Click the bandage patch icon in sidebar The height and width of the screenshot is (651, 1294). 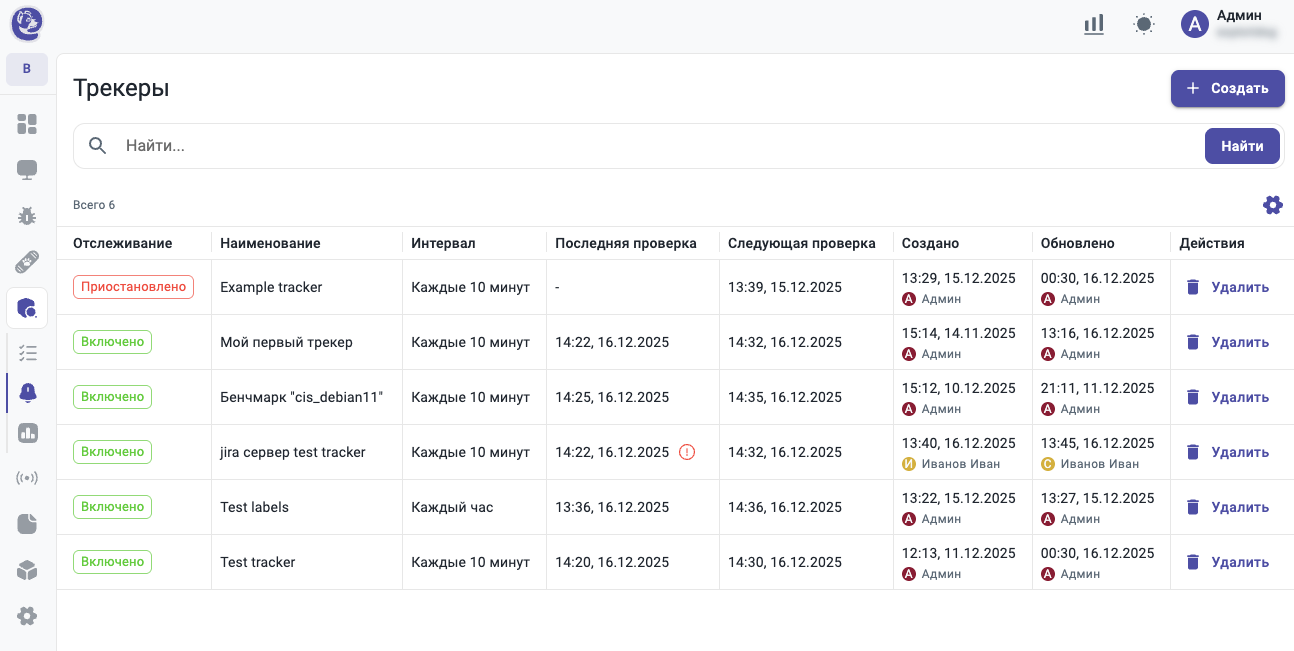(x=27, y=262)
